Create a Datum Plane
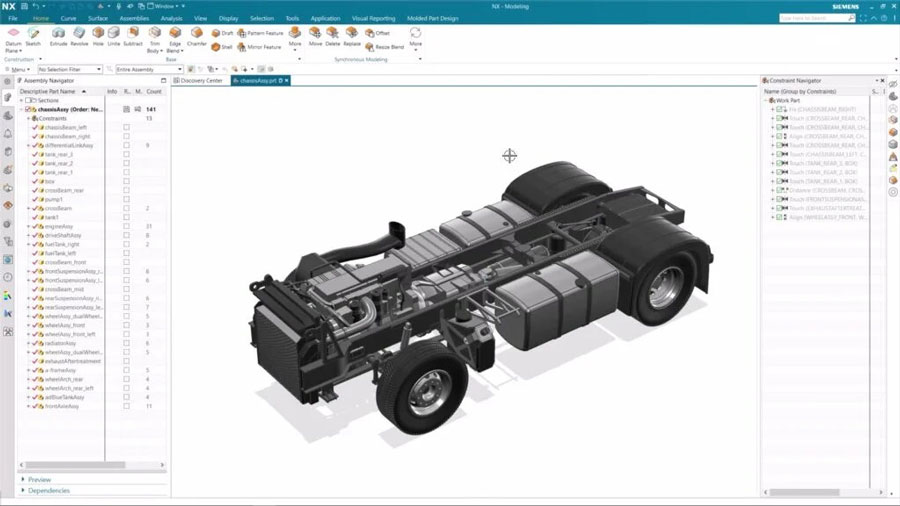Screen dimensions: 900x506 point(13,34)
